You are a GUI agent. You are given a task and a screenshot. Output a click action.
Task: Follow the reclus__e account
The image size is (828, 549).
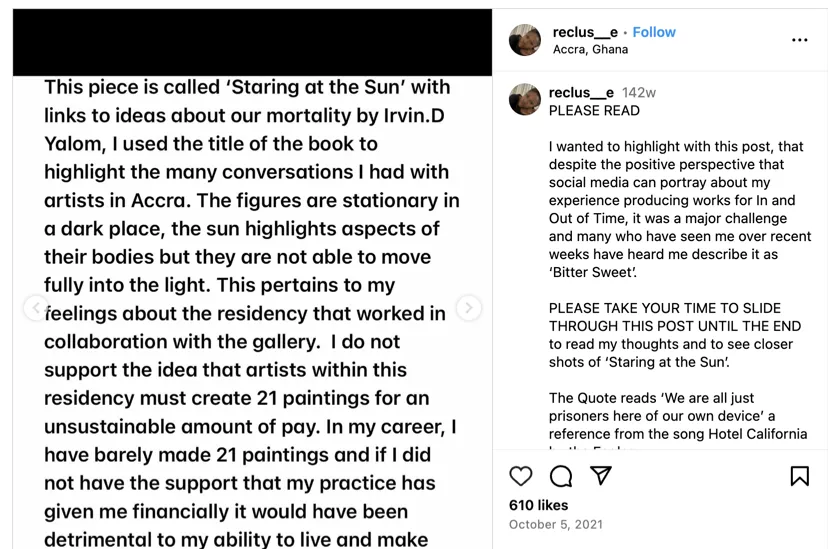click(x=654, y=32)
